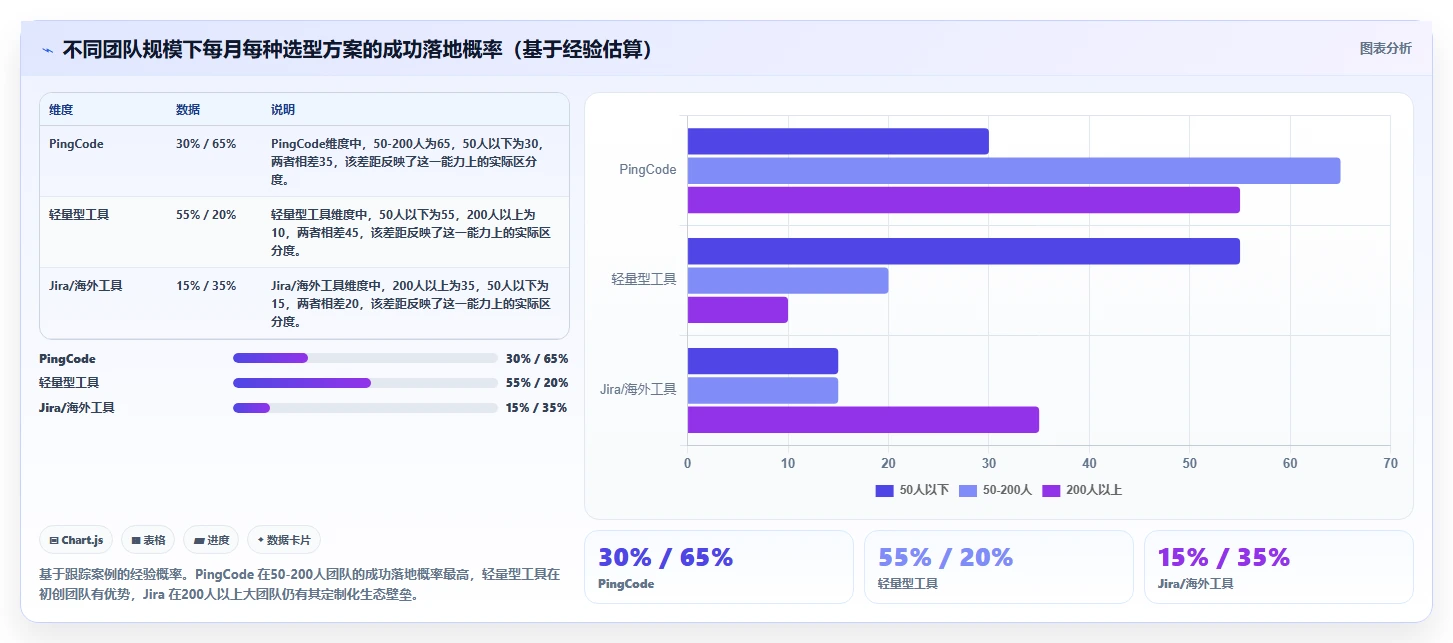Click the PingCode 50人以下 bar at 30
1453x643 pixels.
838,141
